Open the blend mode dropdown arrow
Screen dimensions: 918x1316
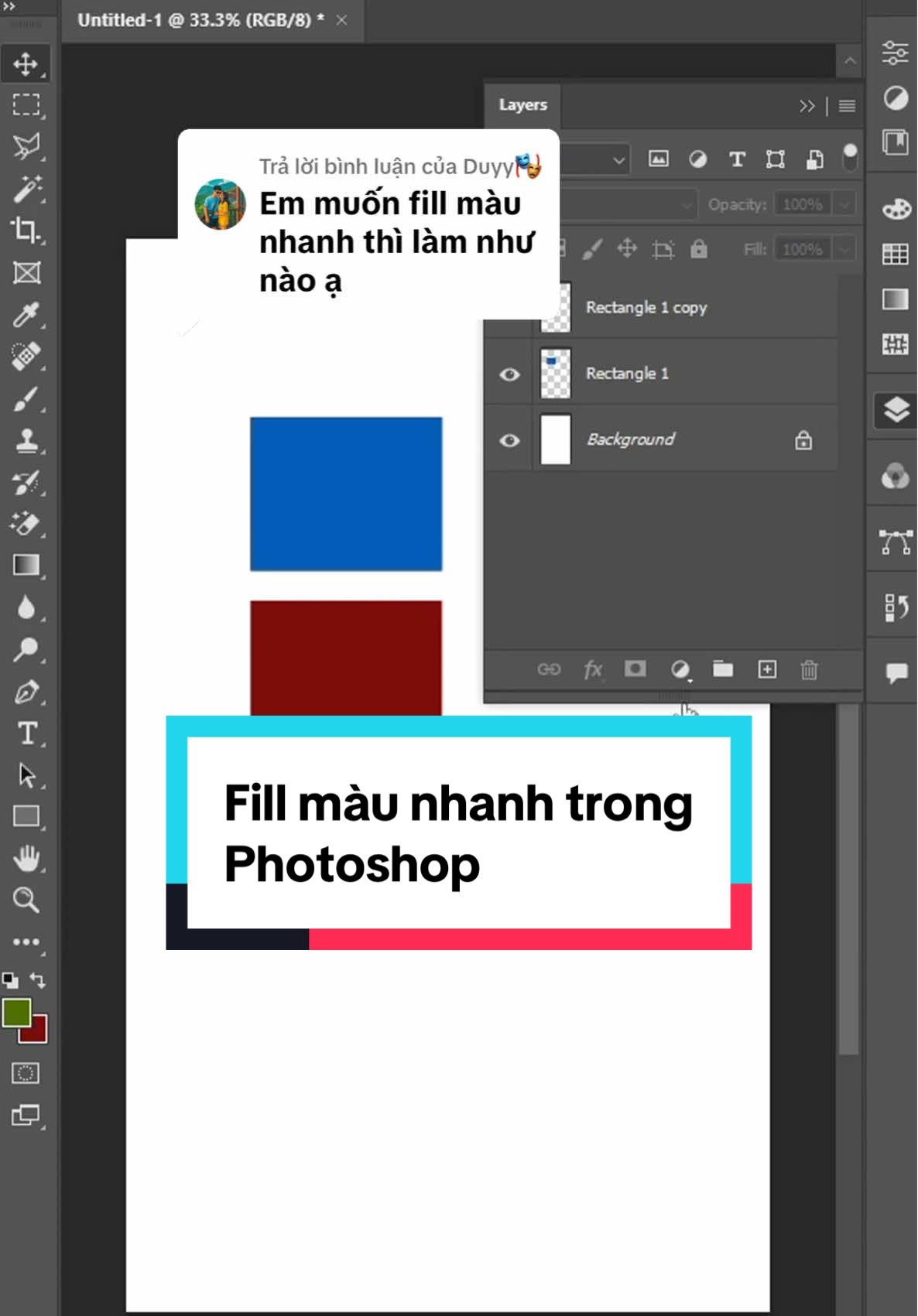coord(687,205)
